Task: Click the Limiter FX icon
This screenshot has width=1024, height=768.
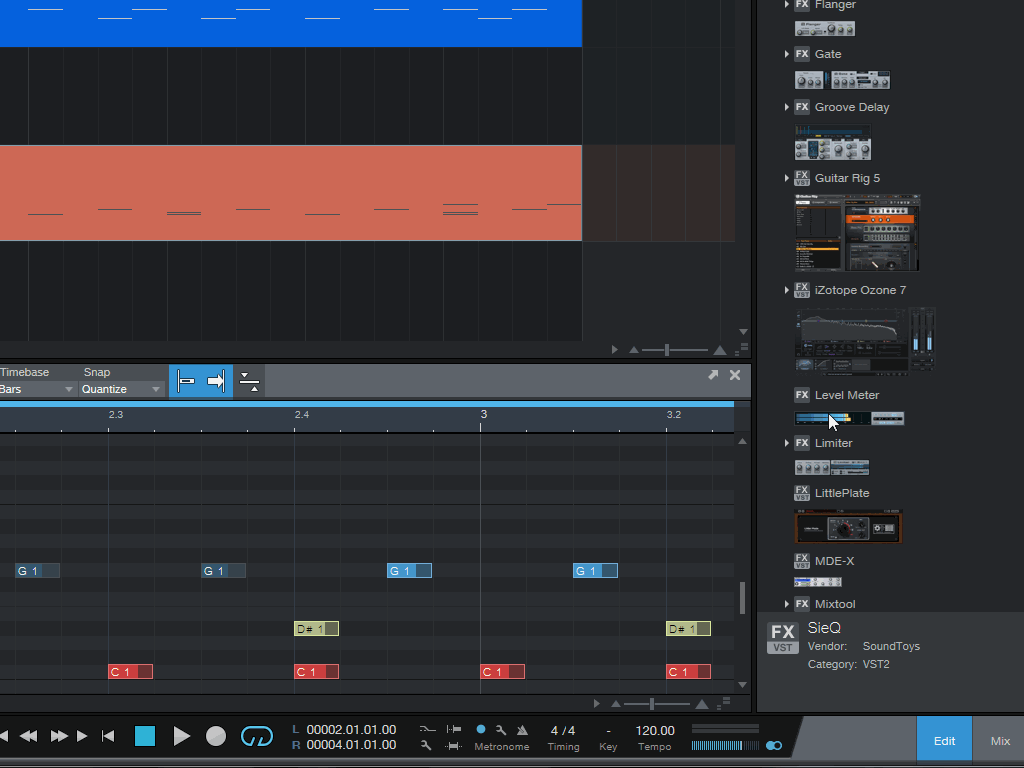Action: click(802, 443)
